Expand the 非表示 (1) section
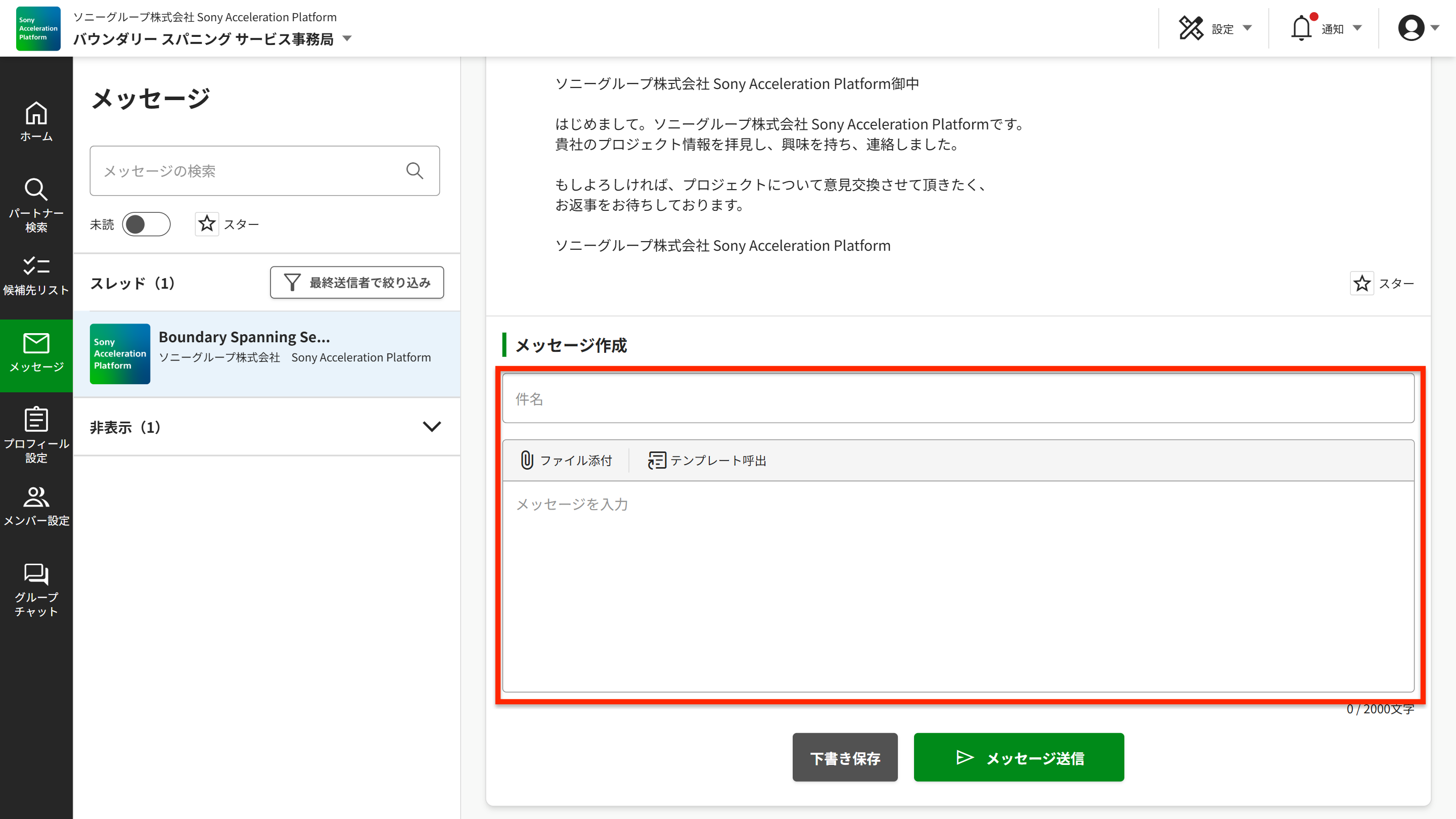1456x819 pixels. (x=431, y=427)
